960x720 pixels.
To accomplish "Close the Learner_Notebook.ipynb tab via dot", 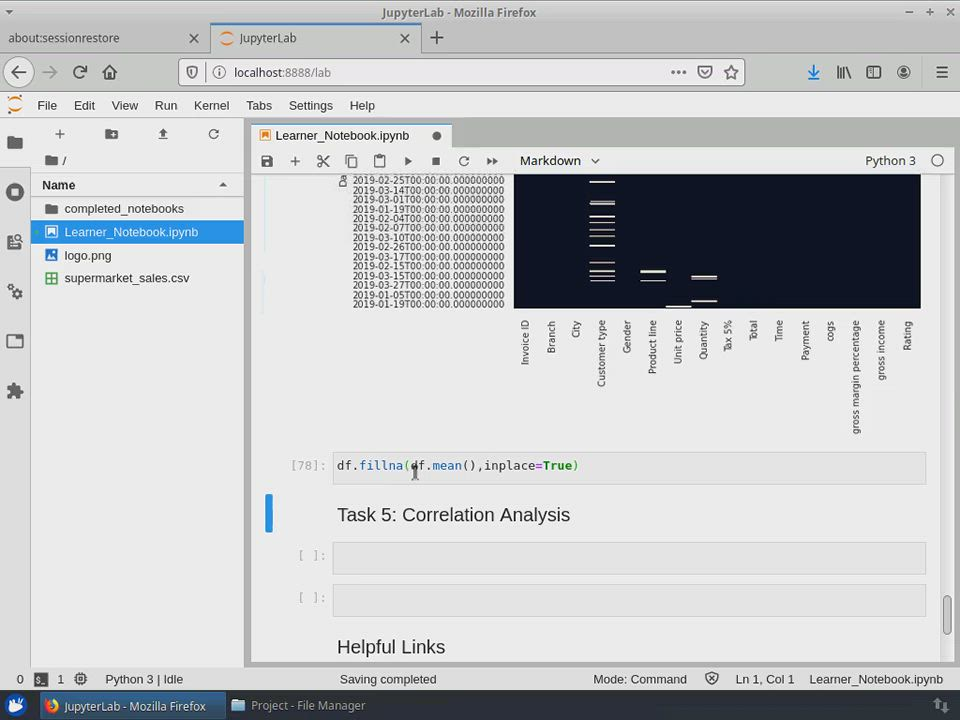I will coord(437,136).
